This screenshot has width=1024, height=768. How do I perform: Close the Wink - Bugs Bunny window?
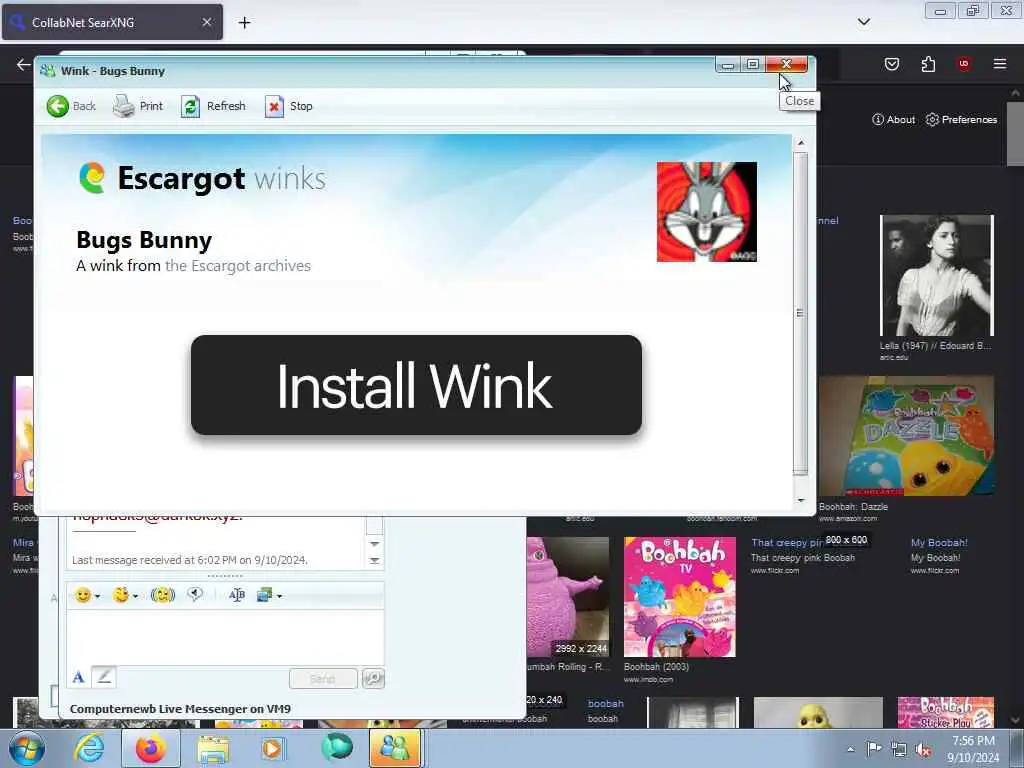tap(786, 64)
